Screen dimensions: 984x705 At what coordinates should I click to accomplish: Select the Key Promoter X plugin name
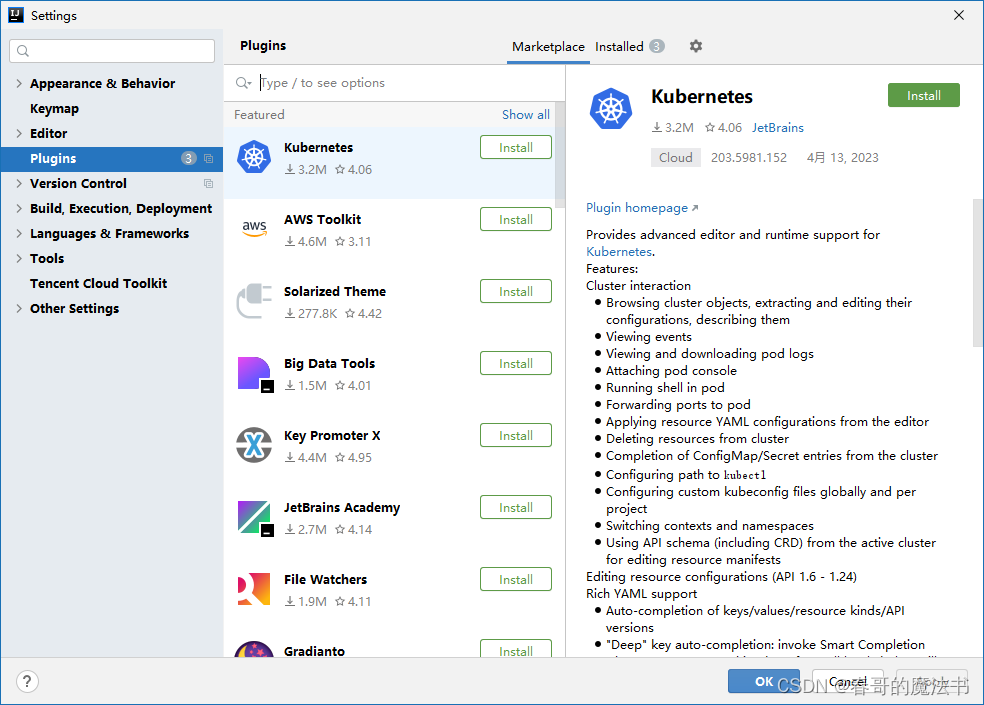click(x=332, y=436)
